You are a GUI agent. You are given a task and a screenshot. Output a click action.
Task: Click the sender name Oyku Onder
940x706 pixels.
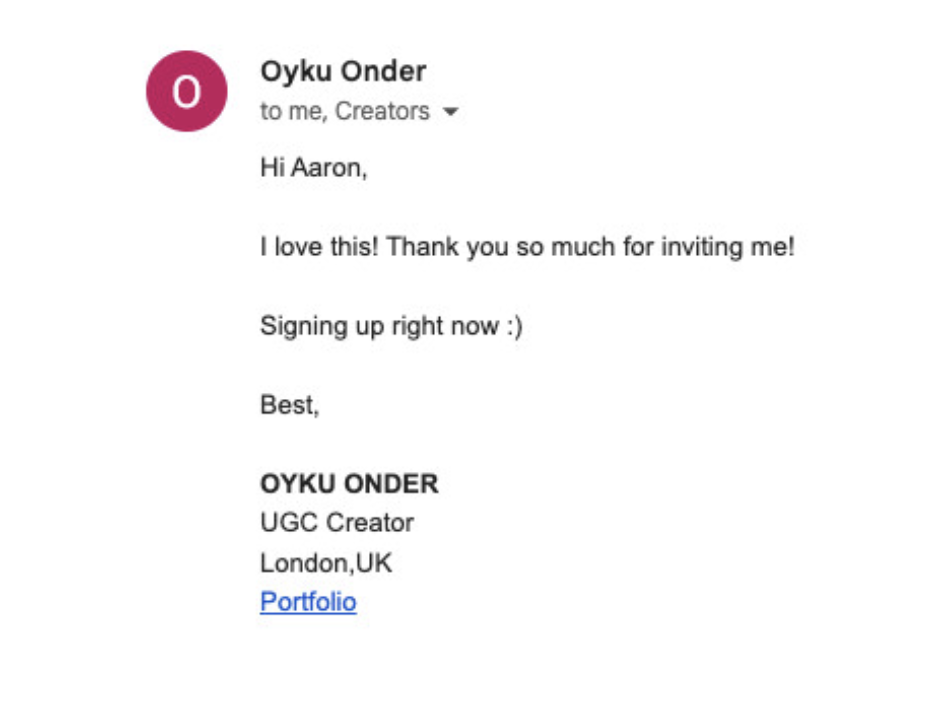[343, 71]
